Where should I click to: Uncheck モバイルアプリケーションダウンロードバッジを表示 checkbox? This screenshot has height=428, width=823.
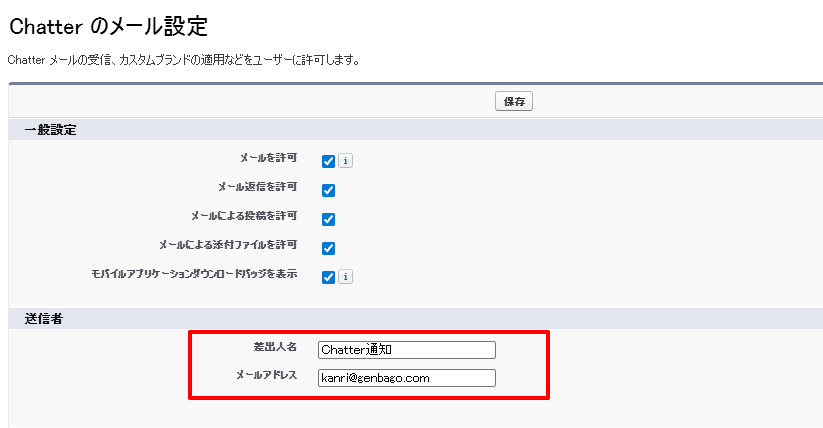coord(328,277)
